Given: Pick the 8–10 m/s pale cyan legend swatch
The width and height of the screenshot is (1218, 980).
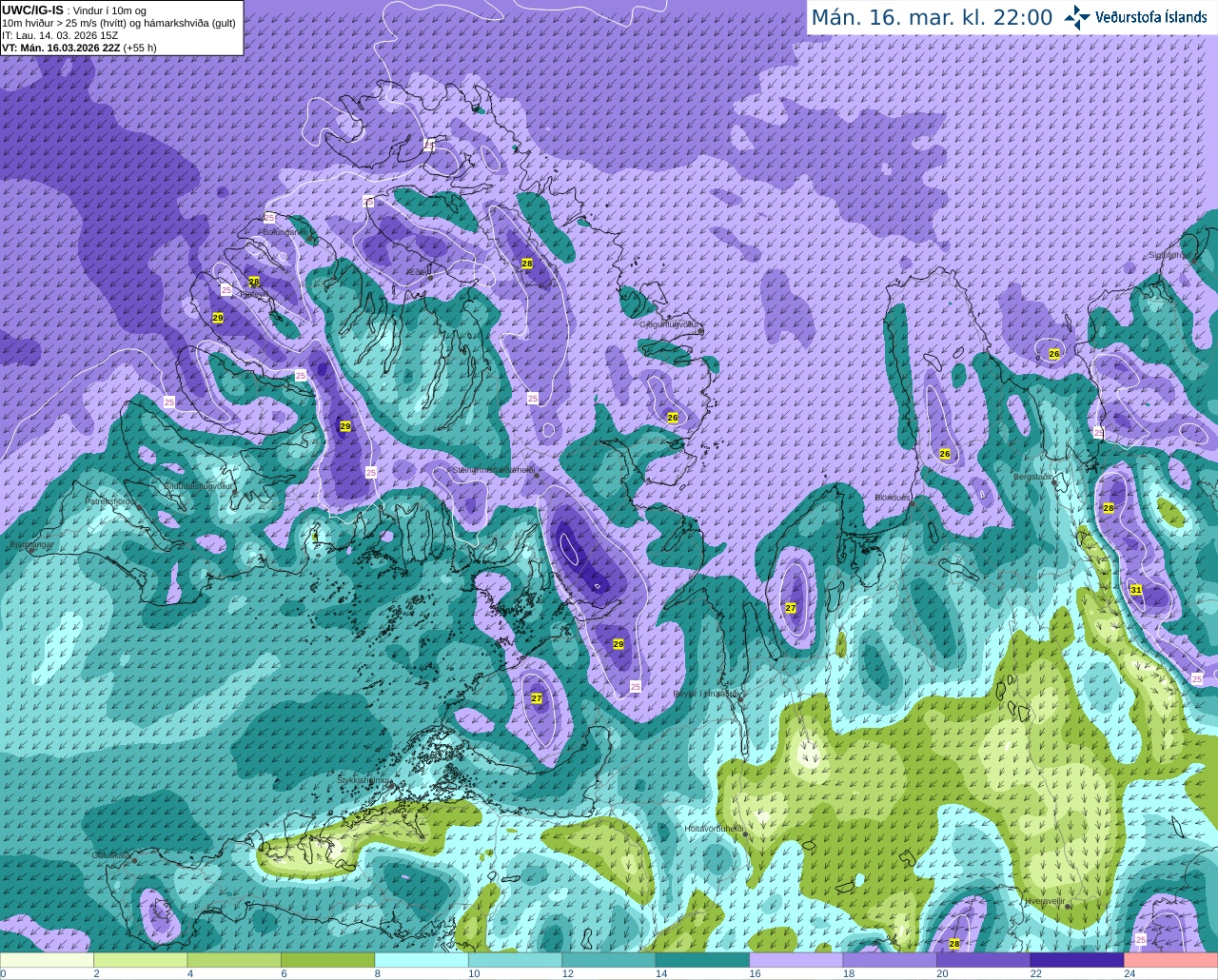Looking at the screenshot, I should [x=422, y=960].
